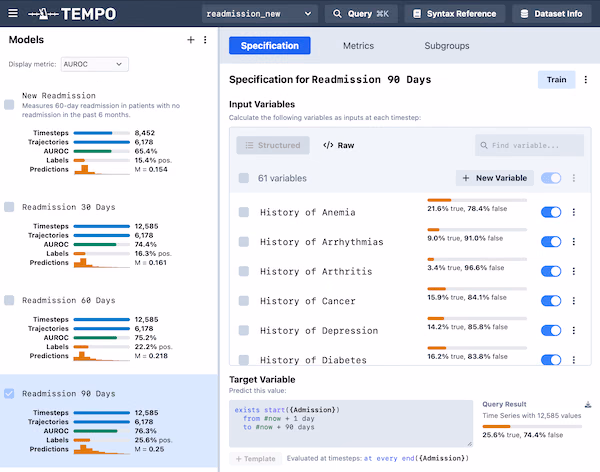Viewport: 600px width, 472px height.
Task: Open History of Cancer options menu
Action: [574, 301]
